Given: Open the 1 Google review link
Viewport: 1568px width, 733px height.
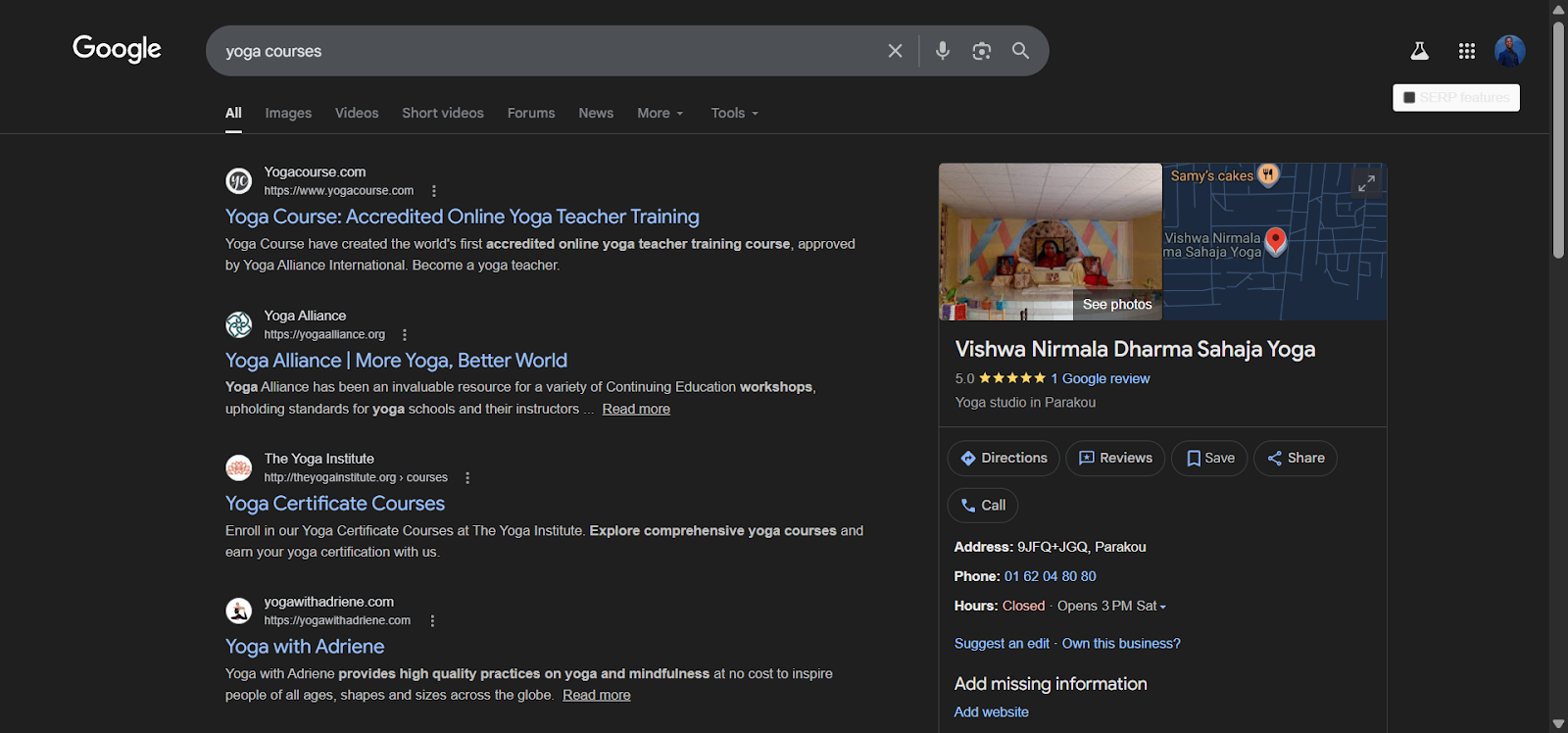Looking at the screenshot, I should tap(1101, 378).
